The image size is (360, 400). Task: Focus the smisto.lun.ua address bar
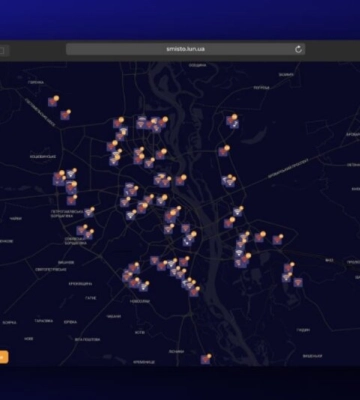[185, 49]
